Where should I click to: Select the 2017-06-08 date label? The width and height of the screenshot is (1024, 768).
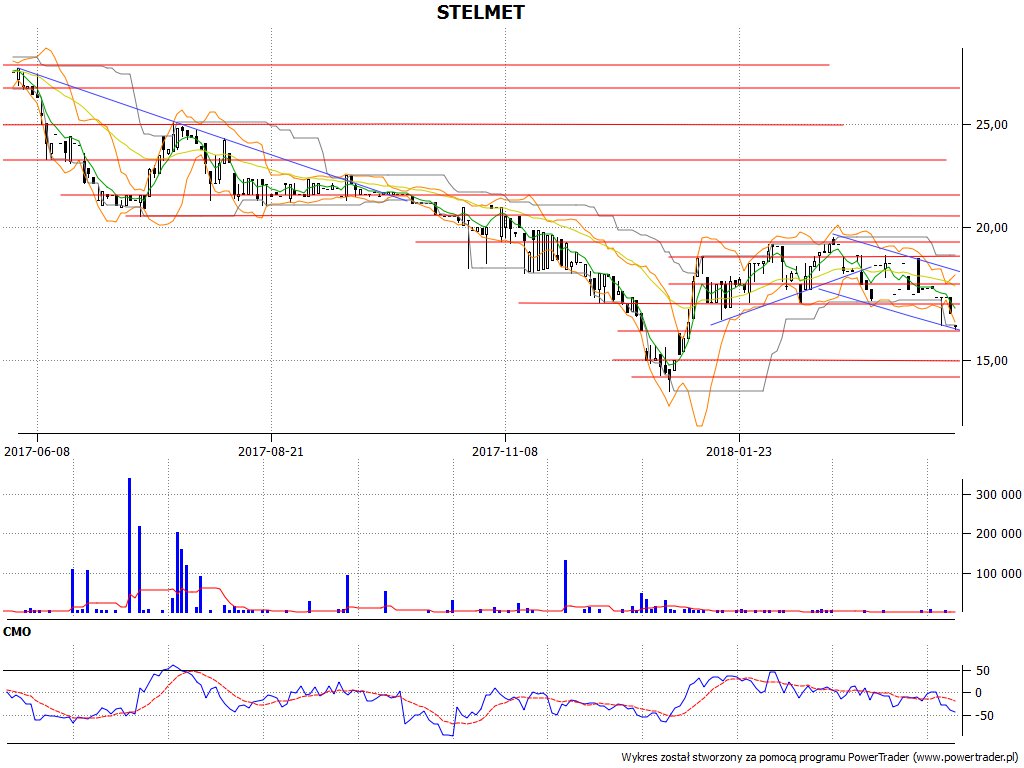pos(37,451)
